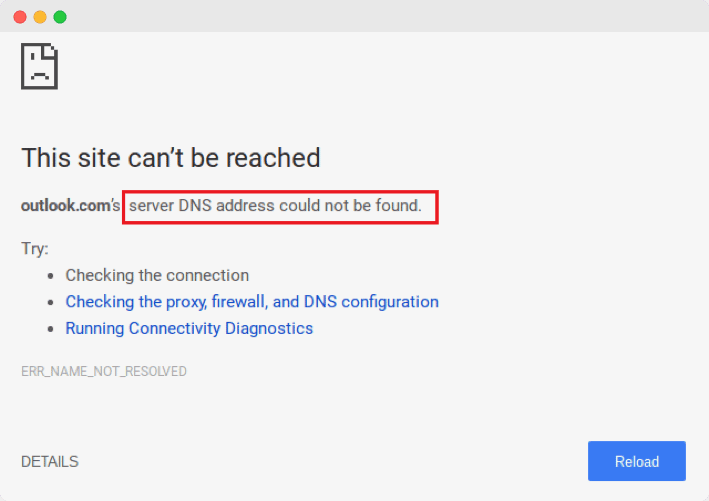Click the "Try:" label

pyautogui.click(x=35, y=249)
